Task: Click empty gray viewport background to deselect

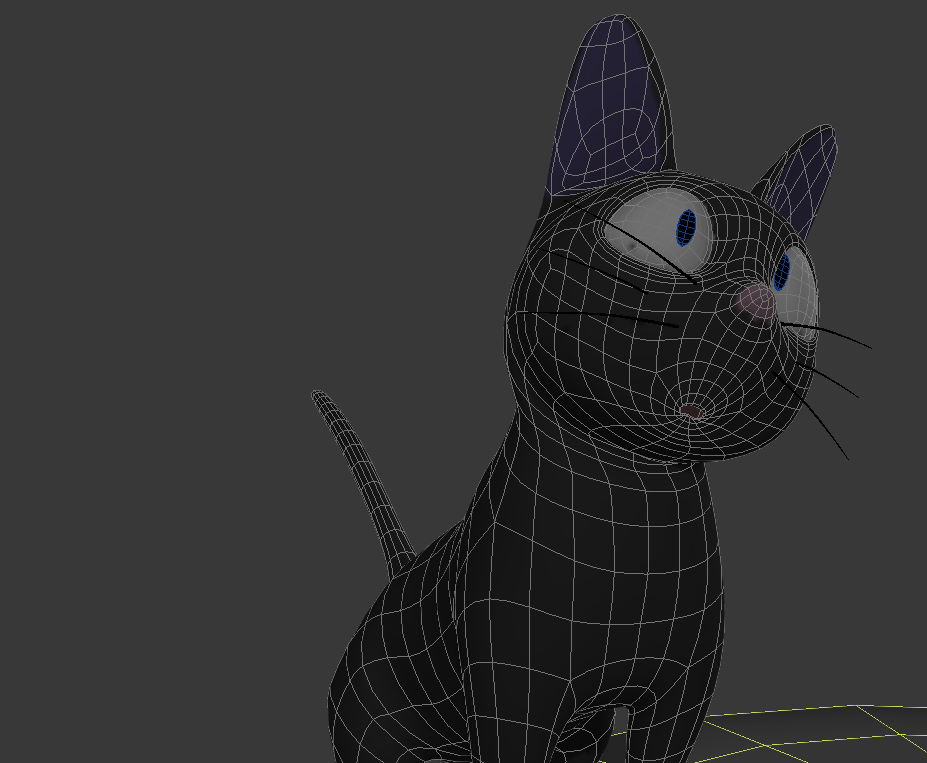Action: 200,250
